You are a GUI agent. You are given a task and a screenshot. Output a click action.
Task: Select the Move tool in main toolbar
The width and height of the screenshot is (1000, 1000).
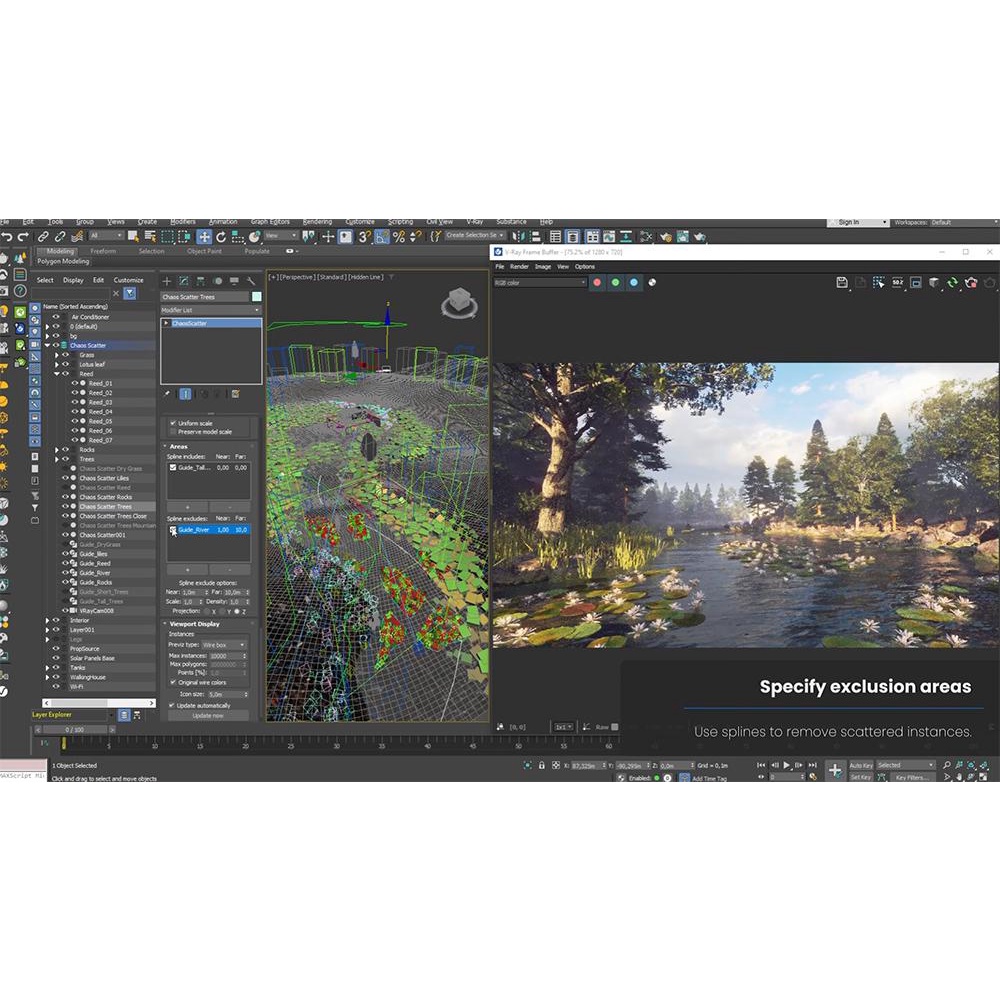[x=204, y=237]
